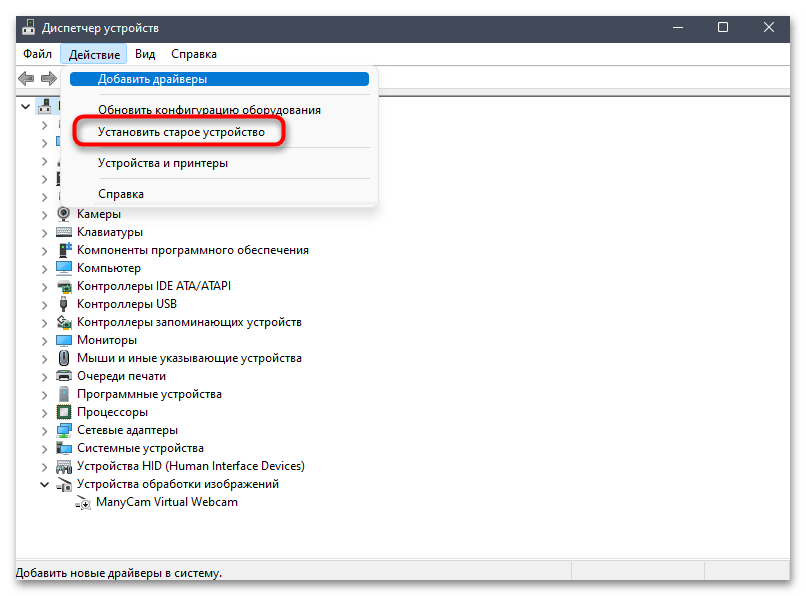Image resolution: width=806 pixels, height=596 pixels.
Task: Click the forward arrow toolbar icon
Action: point(49,79)
